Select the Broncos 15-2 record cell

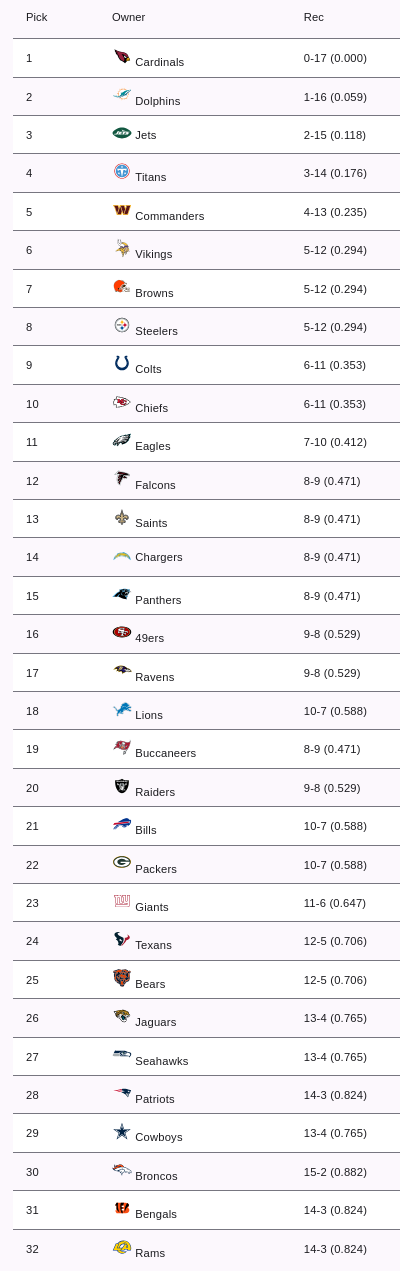(335, 1171)
